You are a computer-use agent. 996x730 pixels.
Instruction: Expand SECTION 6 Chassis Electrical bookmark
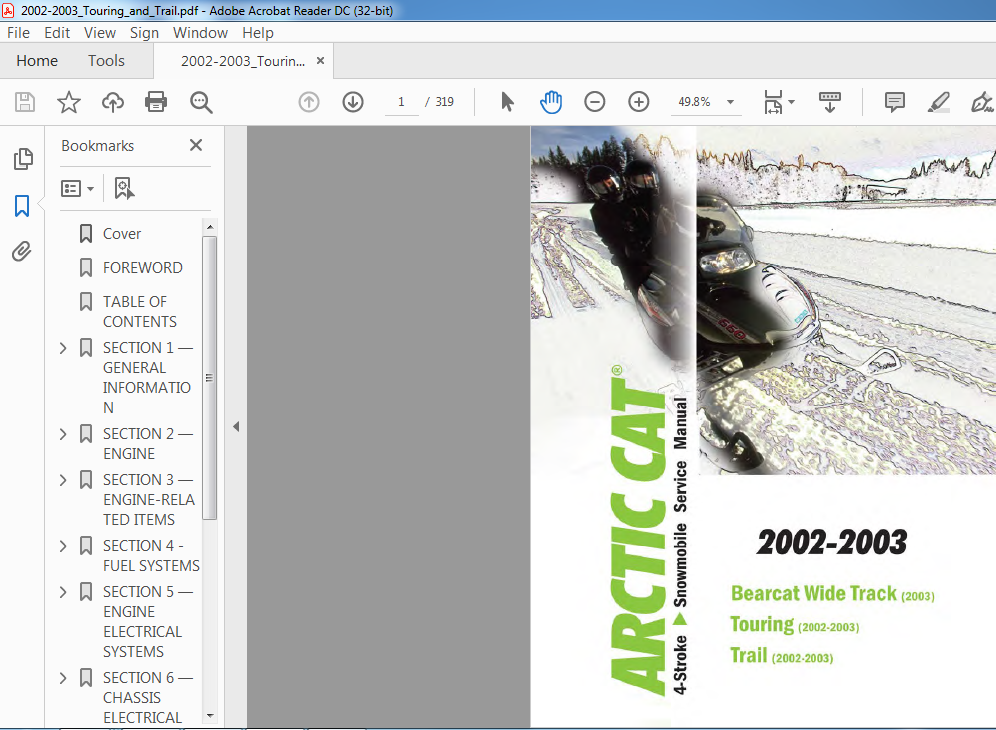63,678
